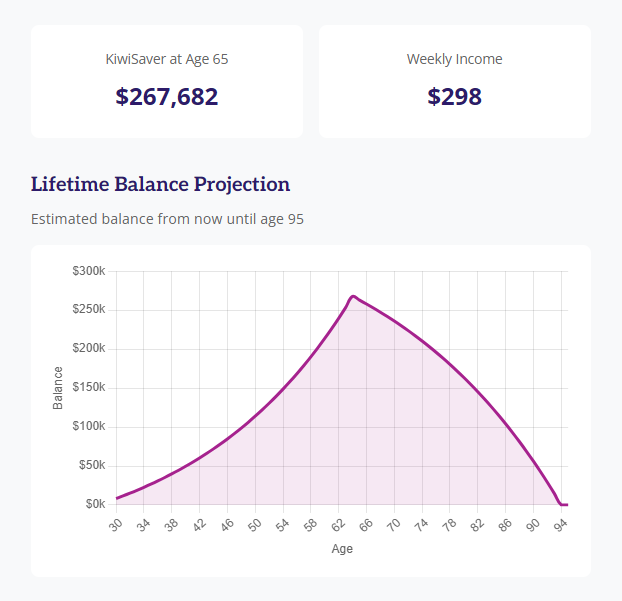Click the age 66 x-axis label
622x601 pixels.
(x=365, y=523)
